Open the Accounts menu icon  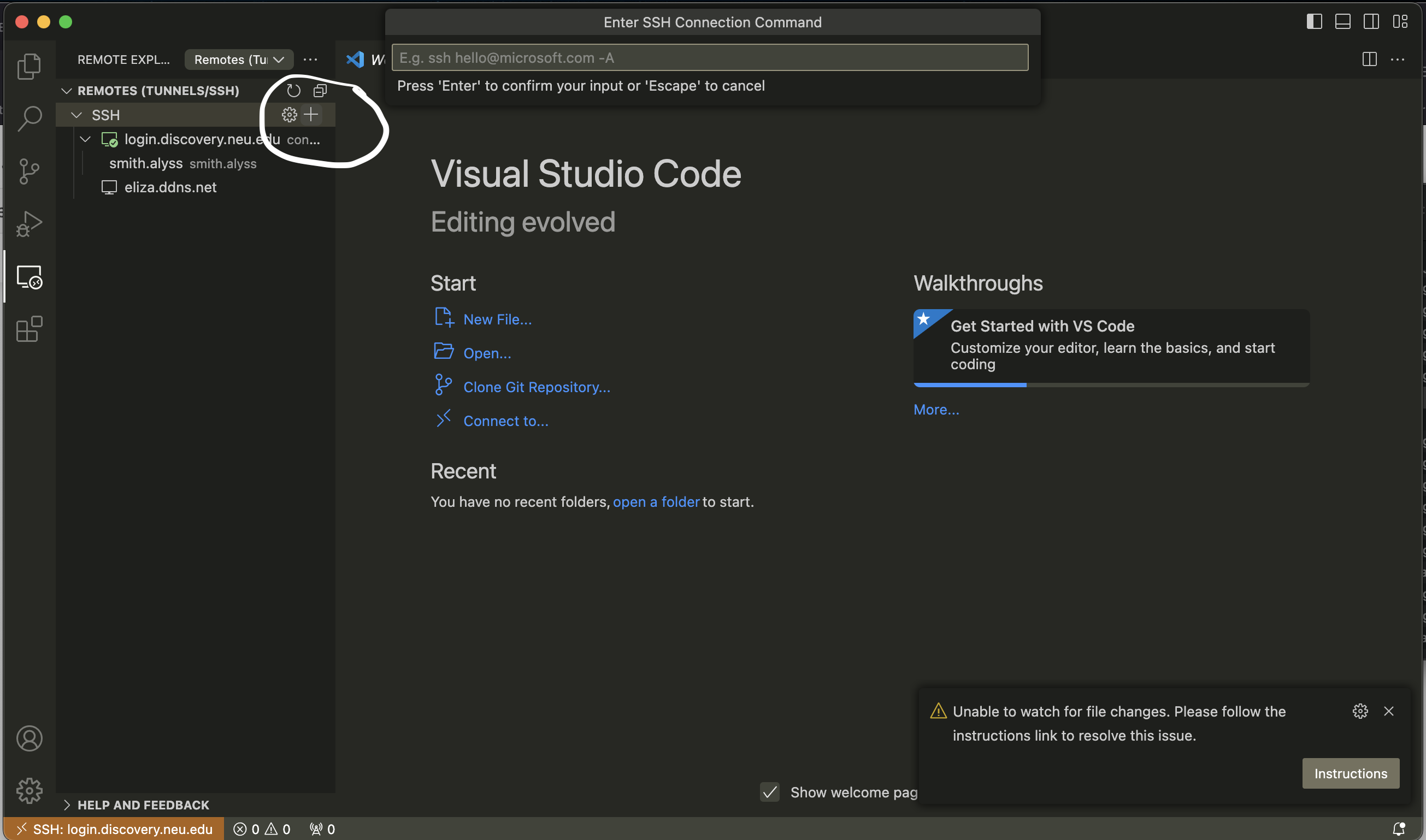(30, 738)
